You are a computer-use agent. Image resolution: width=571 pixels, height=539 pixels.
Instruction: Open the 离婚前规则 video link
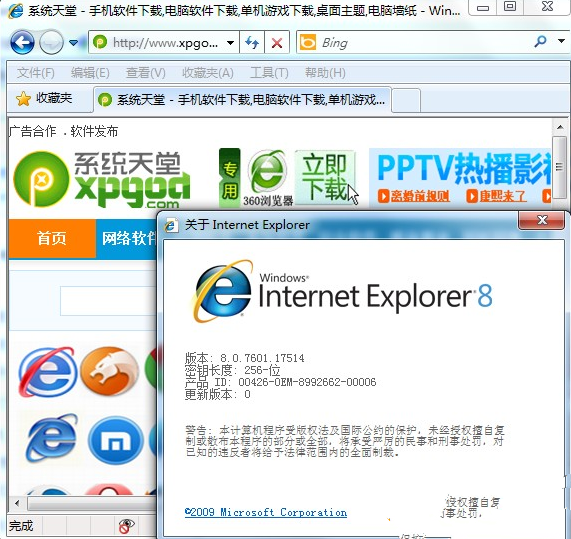414,196
